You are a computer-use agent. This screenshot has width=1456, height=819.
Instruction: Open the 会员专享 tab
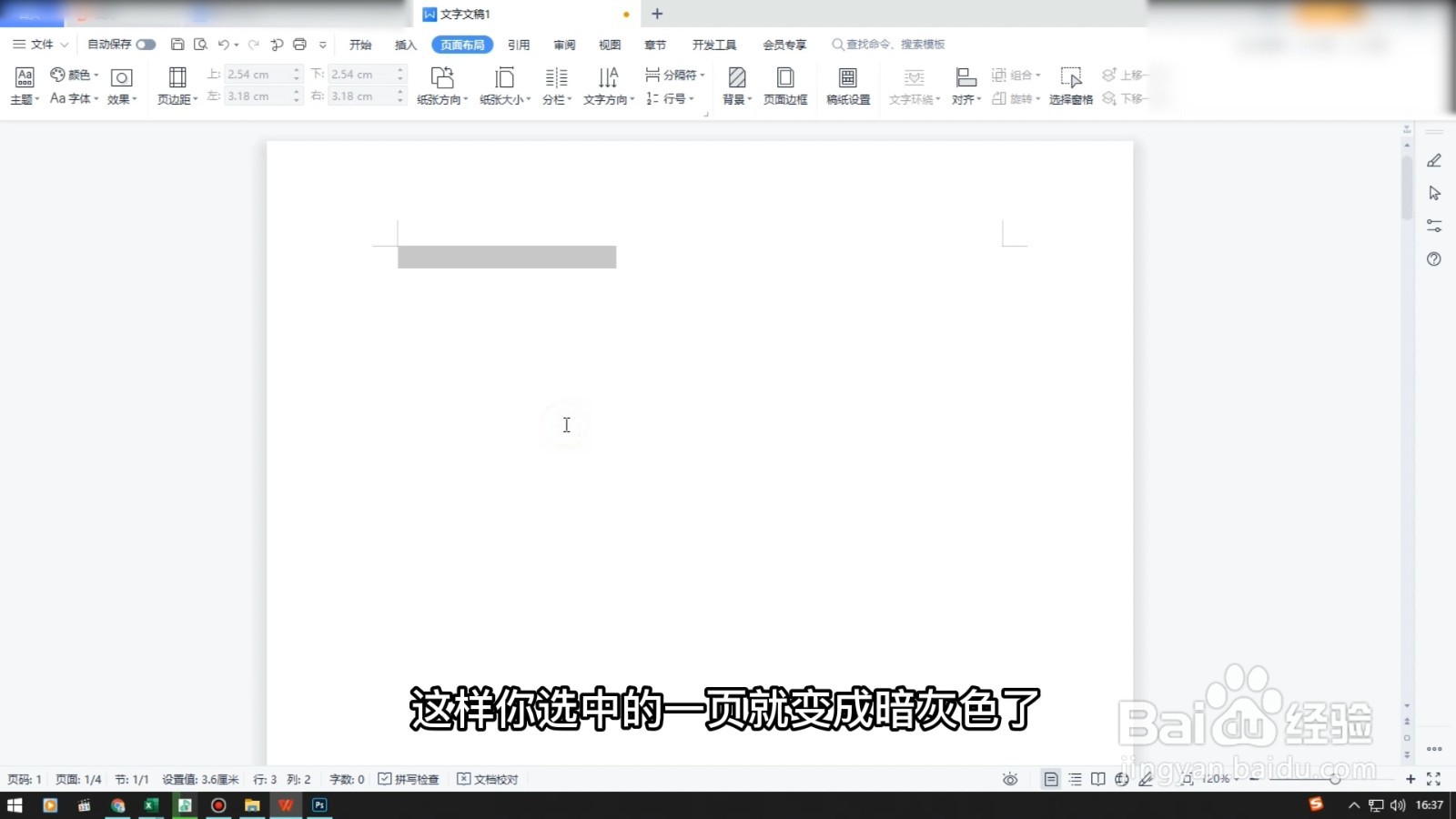point(784,45)
